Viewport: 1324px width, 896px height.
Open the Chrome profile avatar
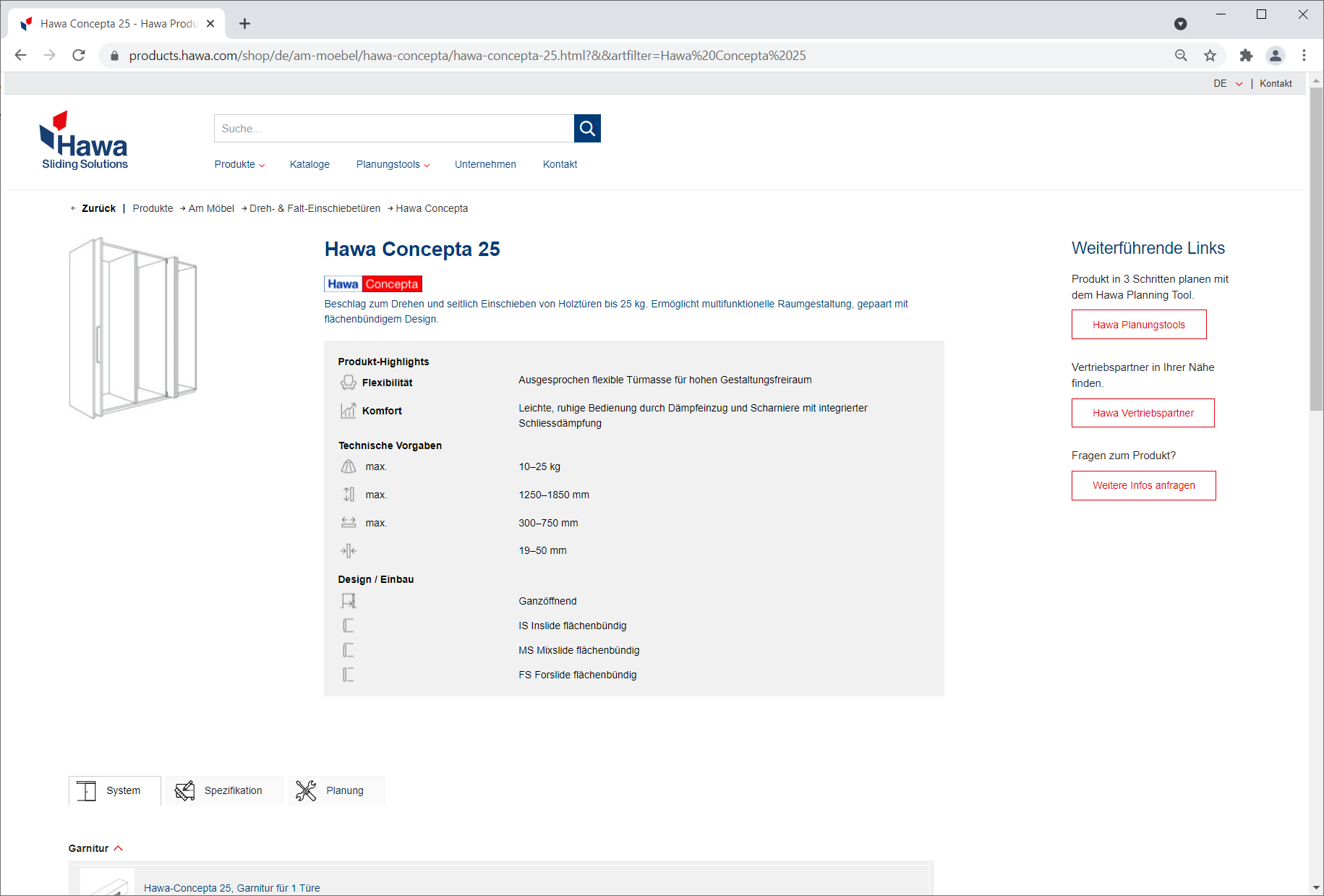tap(1276, 55)
